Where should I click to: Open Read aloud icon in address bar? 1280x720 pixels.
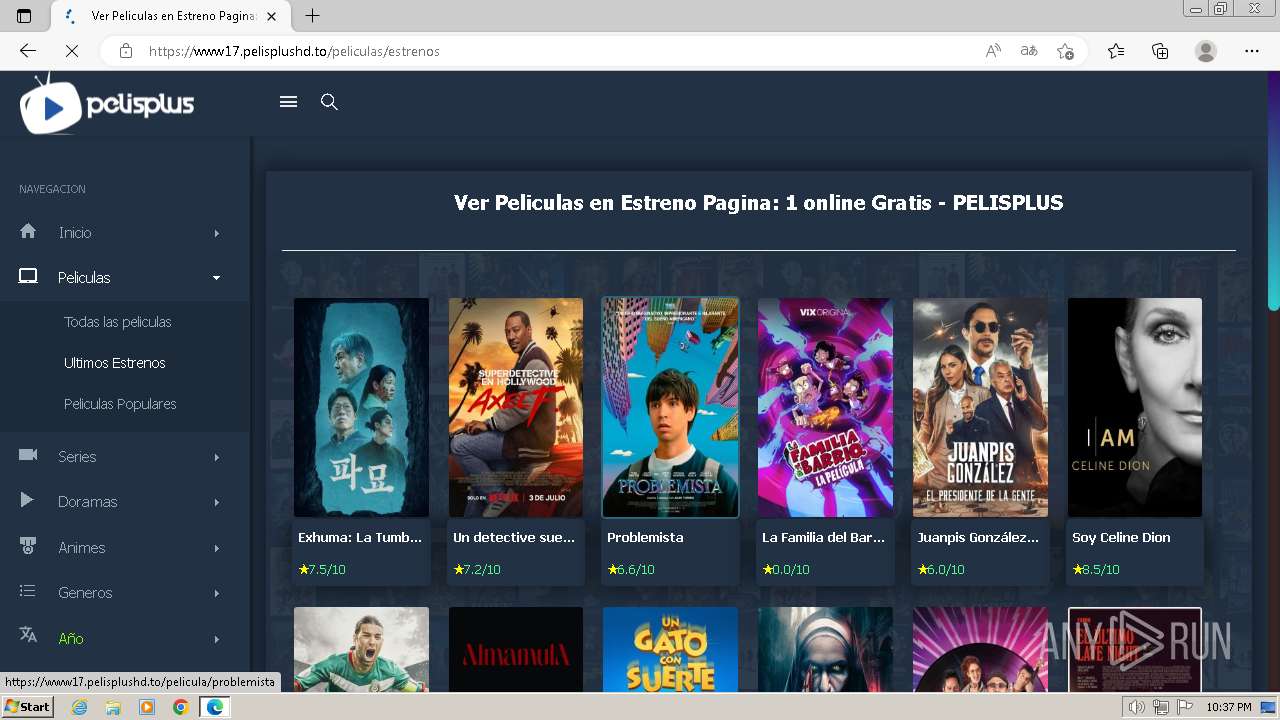[x=993, y=51]
